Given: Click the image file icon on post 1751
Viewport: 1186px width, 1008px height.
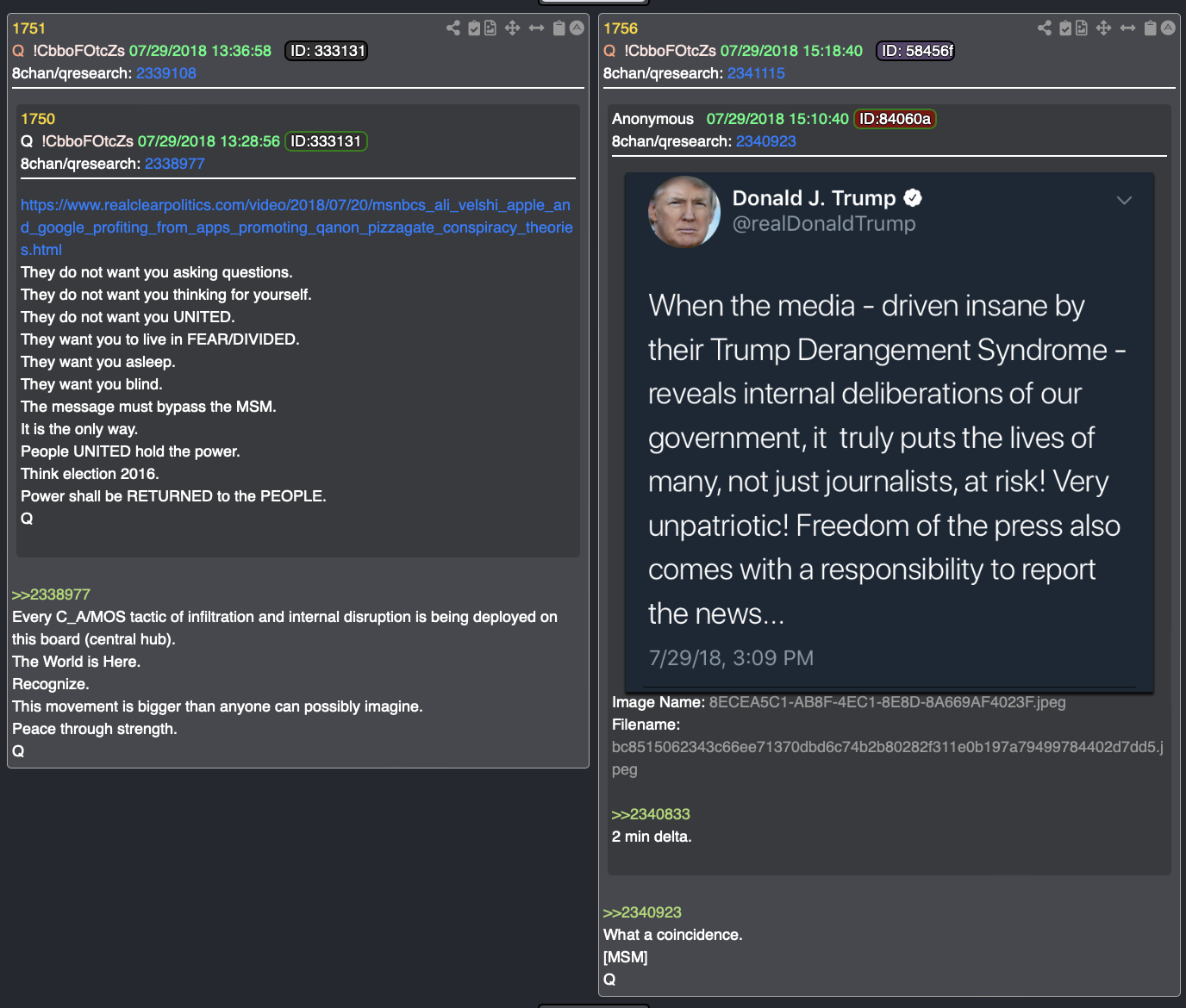Looking at the screenshot, I should (x=490, y=28).
